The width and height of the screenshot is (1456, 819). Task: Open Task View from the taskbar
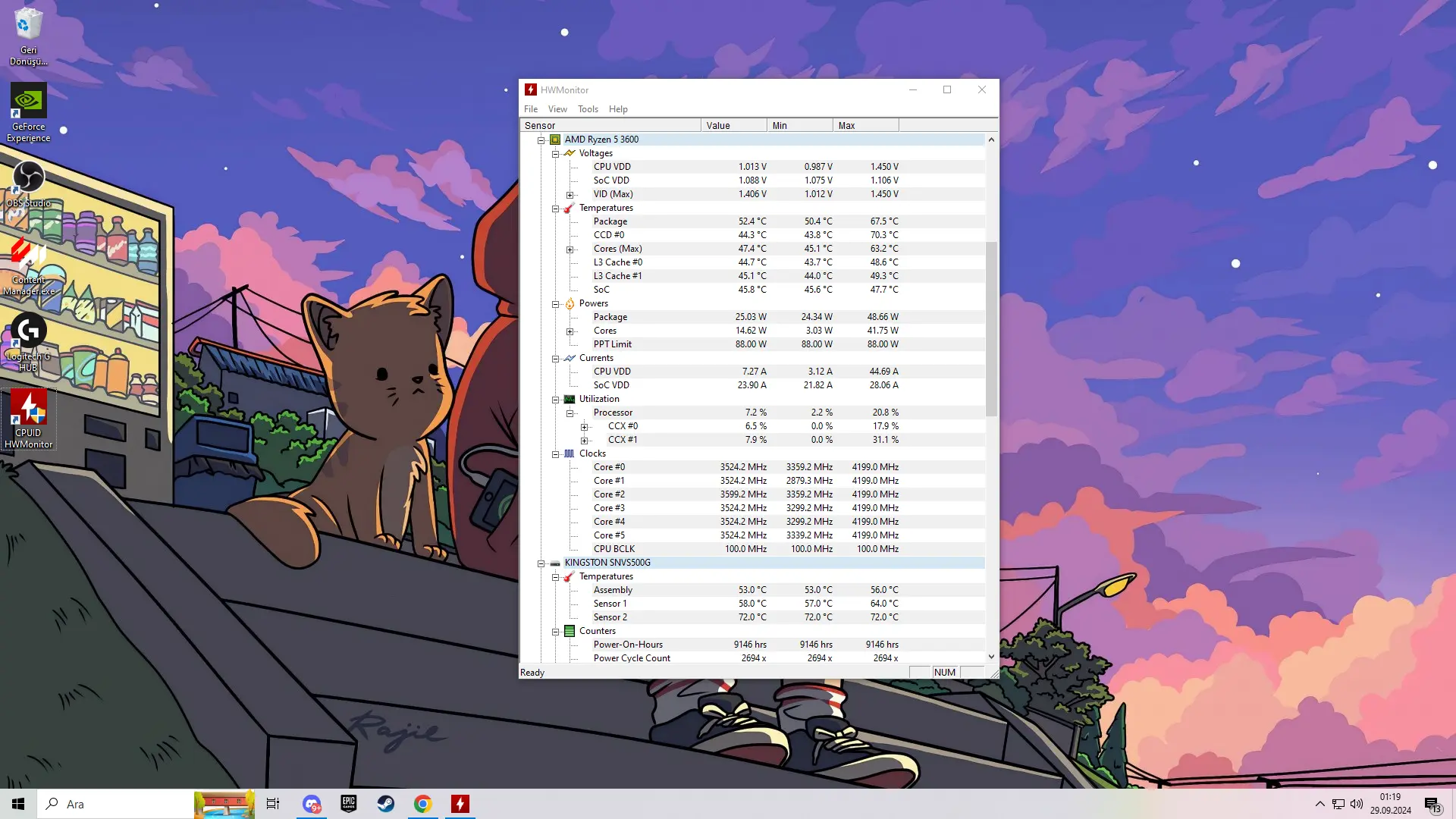tap(273, 804)
